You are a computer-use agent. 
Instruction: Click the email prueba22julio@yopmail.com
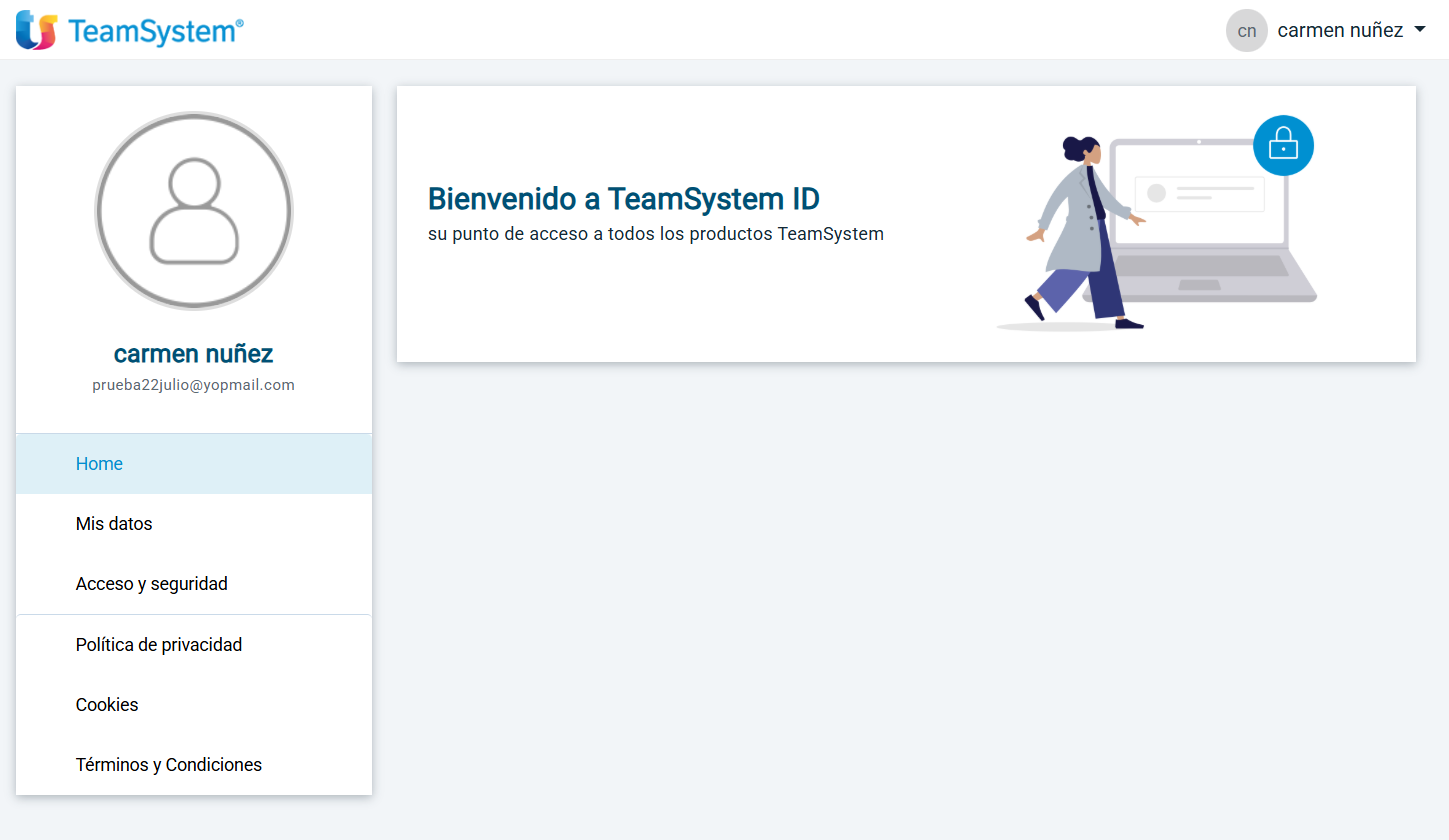[194, 385]
